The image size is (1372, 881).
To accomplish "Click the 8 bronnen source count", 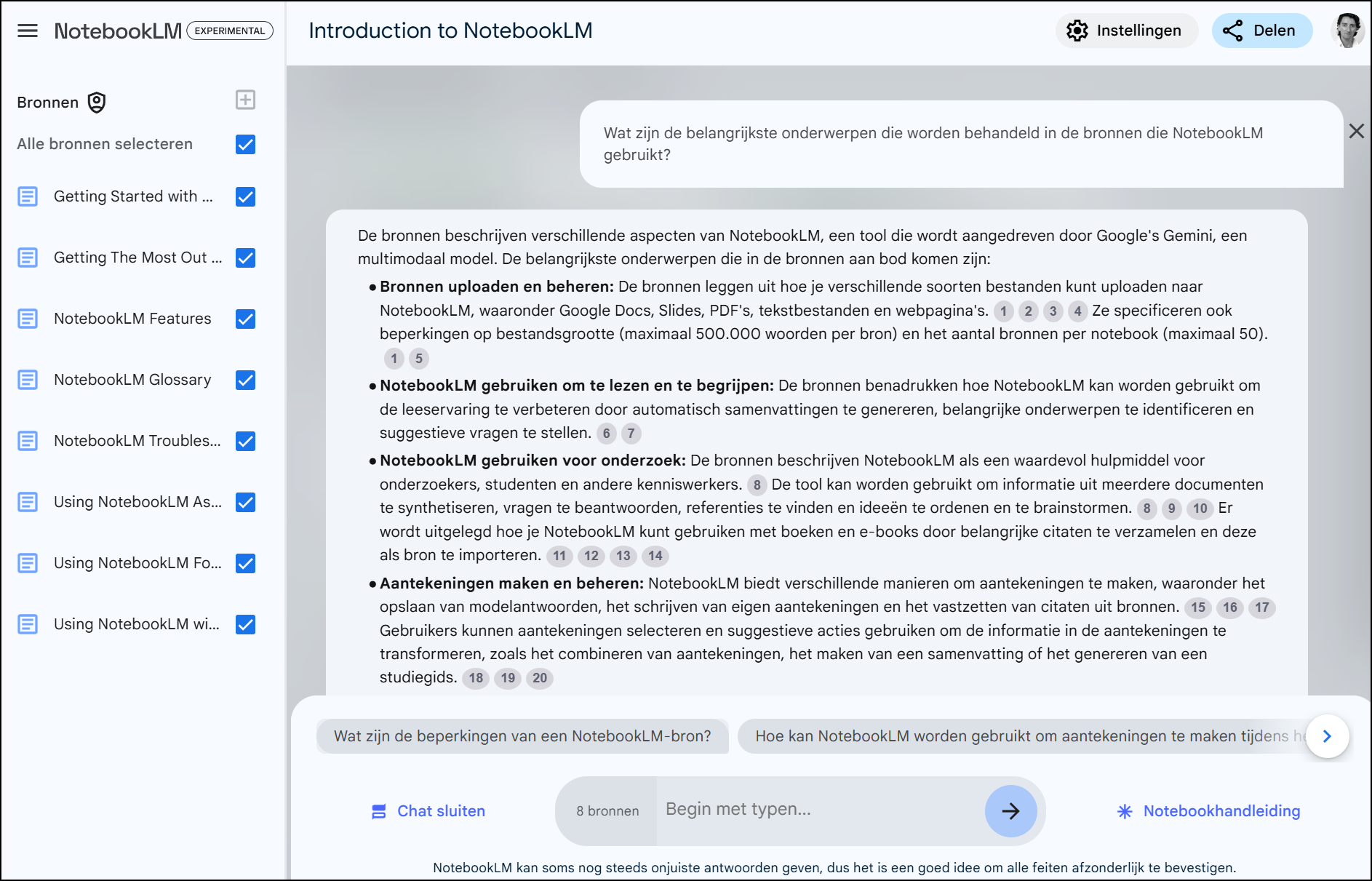I will pos(607,811).
